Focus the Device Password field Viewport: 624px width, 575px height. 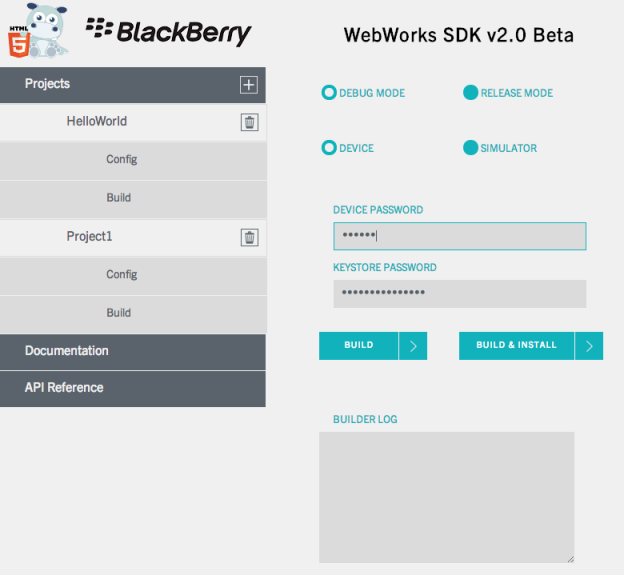point(460,236)
